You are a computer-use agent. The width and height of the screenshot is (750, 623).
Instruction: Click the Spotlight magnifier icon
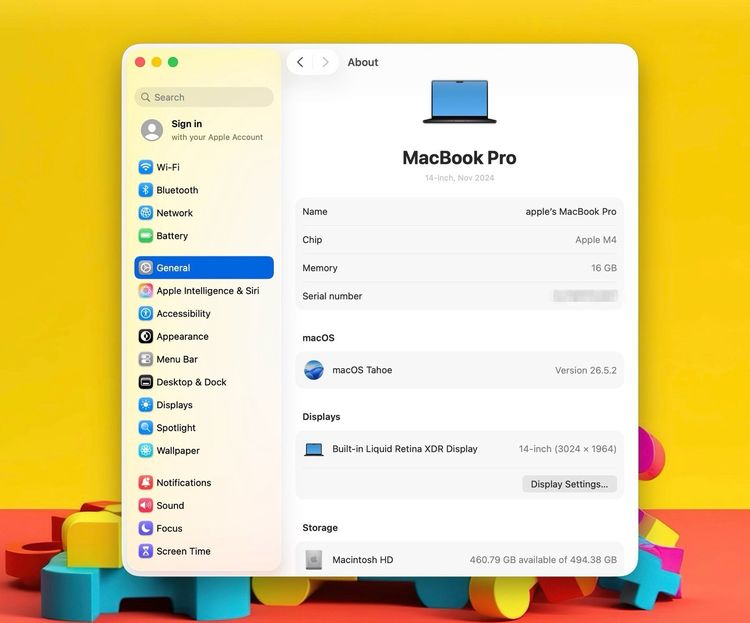click(145, 428)
